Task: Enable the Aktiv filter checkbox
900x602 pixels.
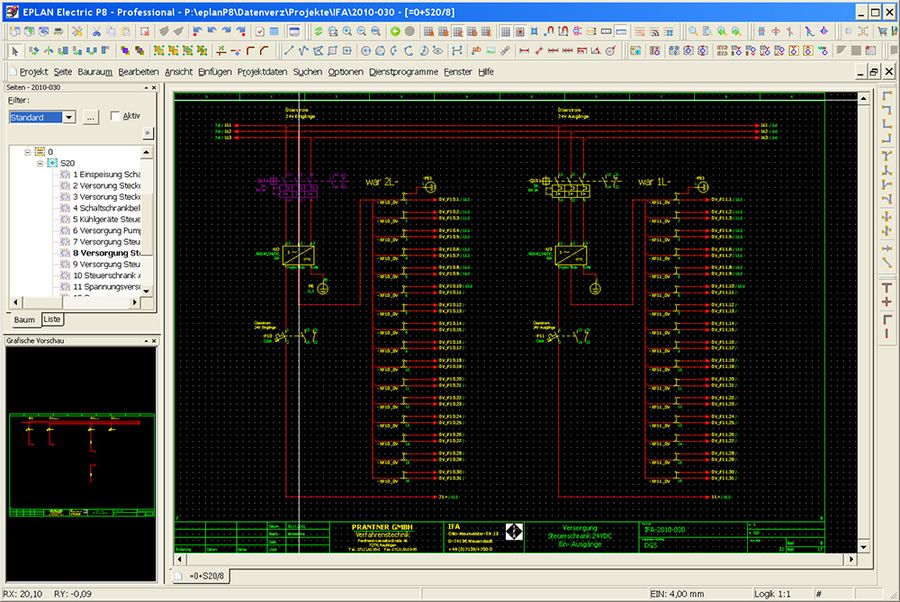Action: (115, 116)
